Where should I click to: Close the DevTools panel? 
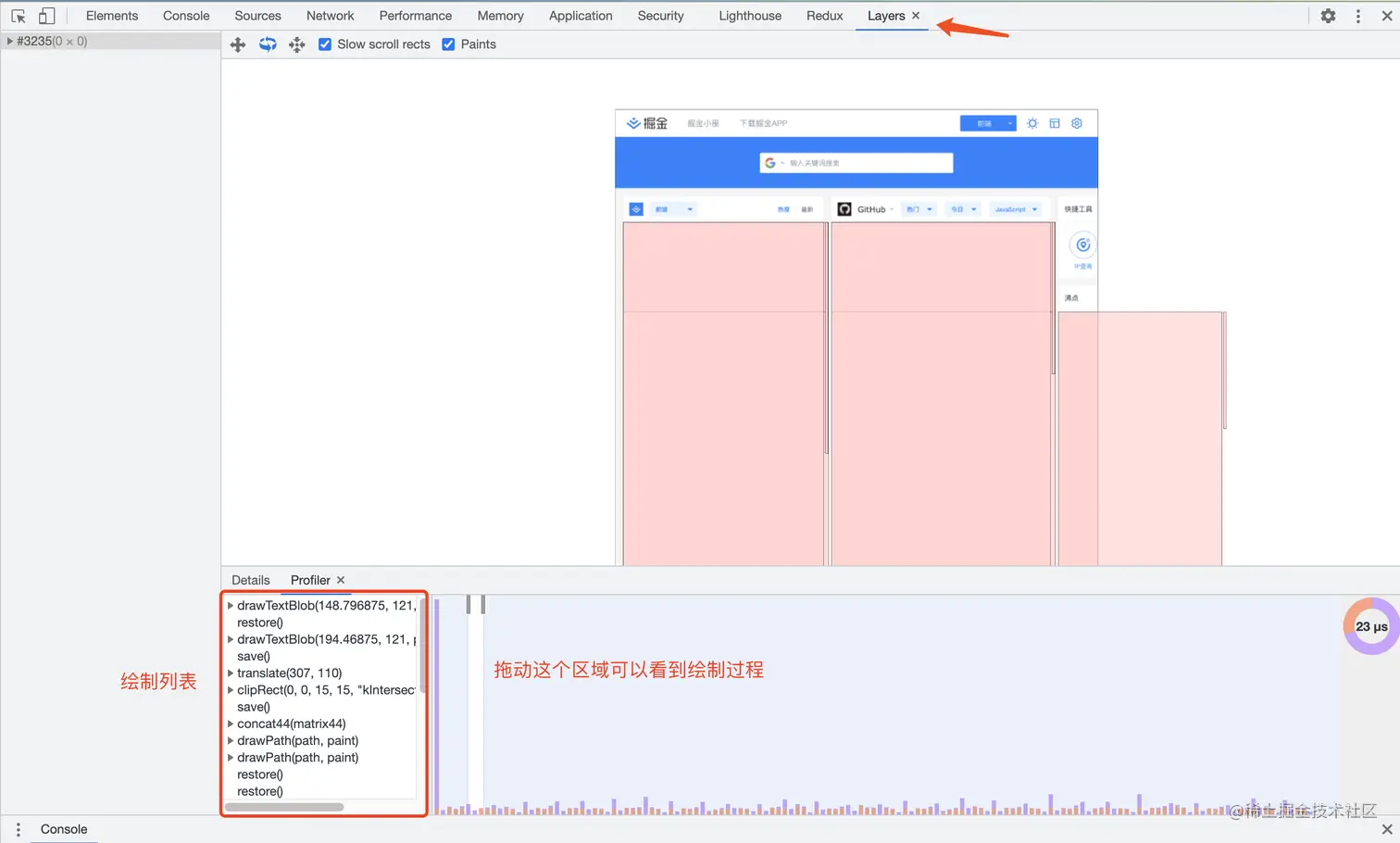(x=1387, y=16)
